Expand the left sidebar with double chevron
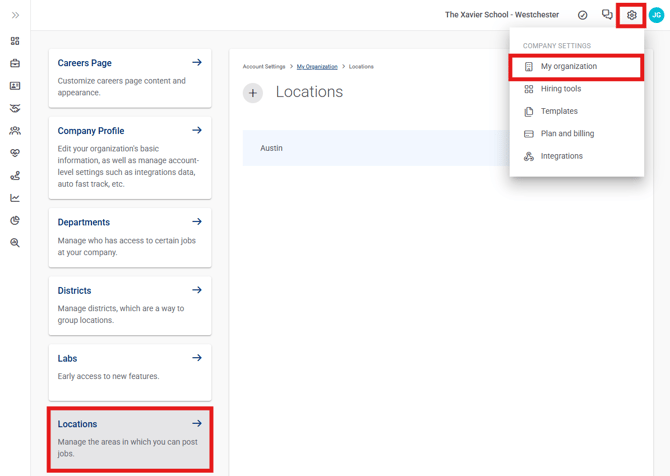Viewport: 670px width, 476px height. pyautogui.click(x=15, y=15)
